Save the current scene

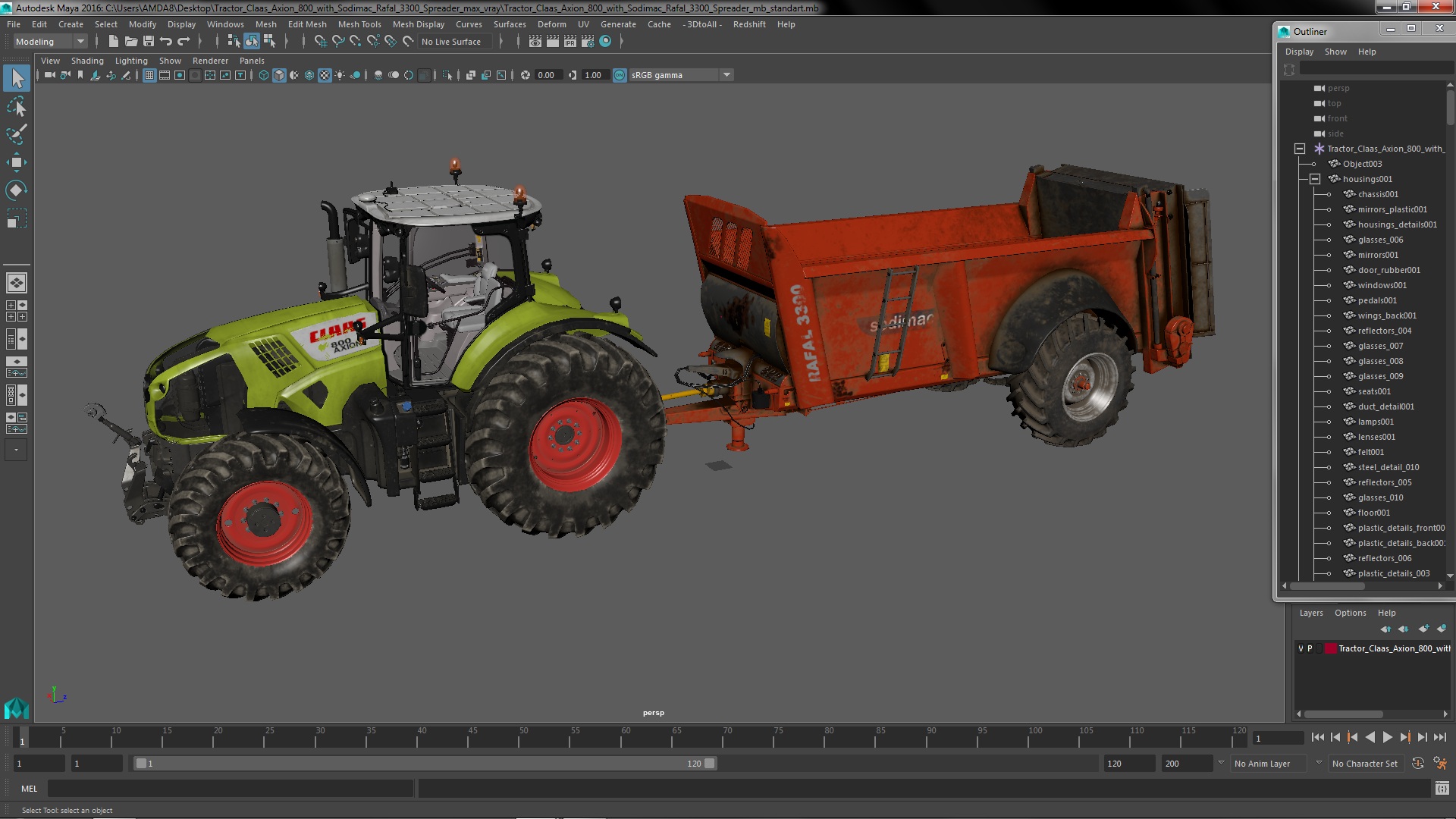pos(149,42)
